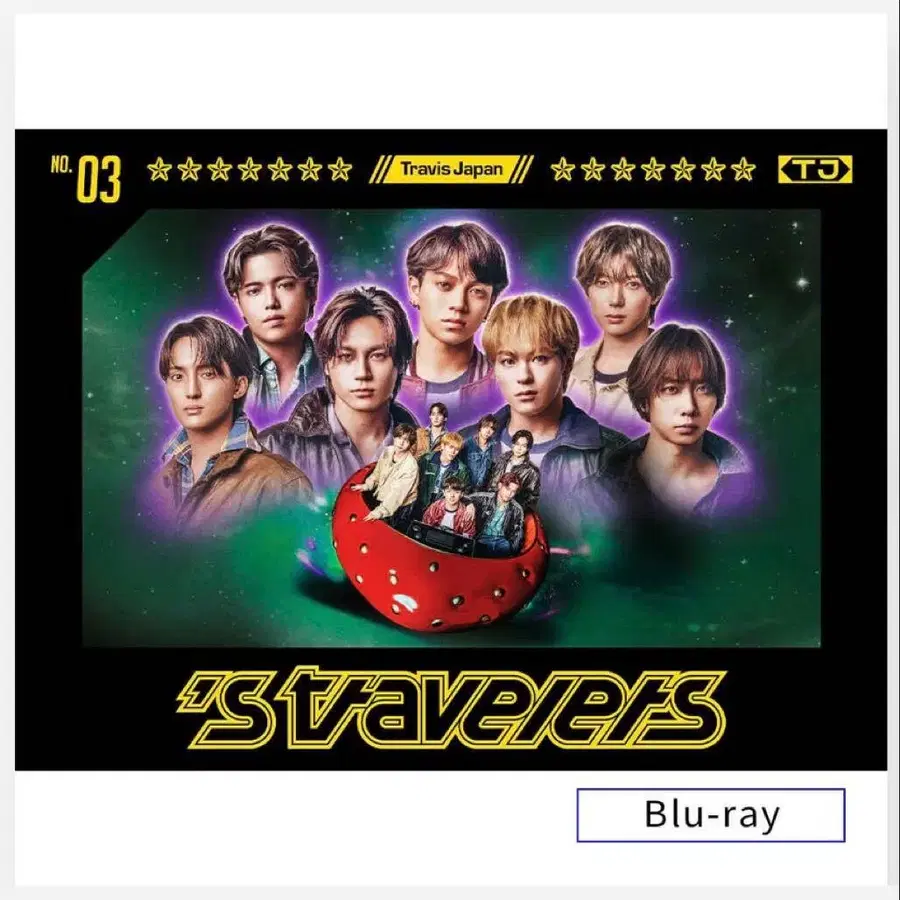Click the double slashes left of Travis Japan
The width and height of the screenshot is (900, 900).
[377, 169]
